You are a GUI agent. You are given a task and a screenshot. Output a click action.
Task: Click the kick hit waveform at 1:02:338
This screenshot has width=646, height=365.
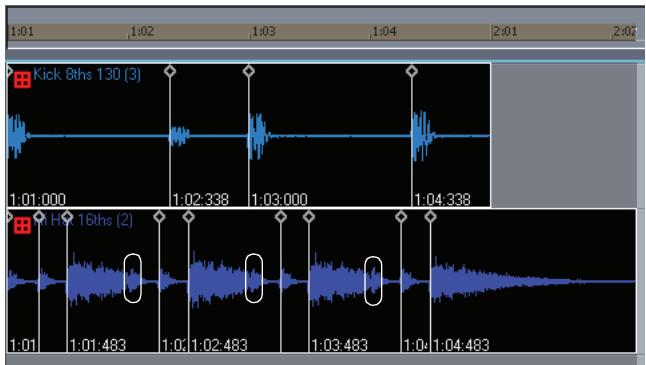click(x=180, y=136)
